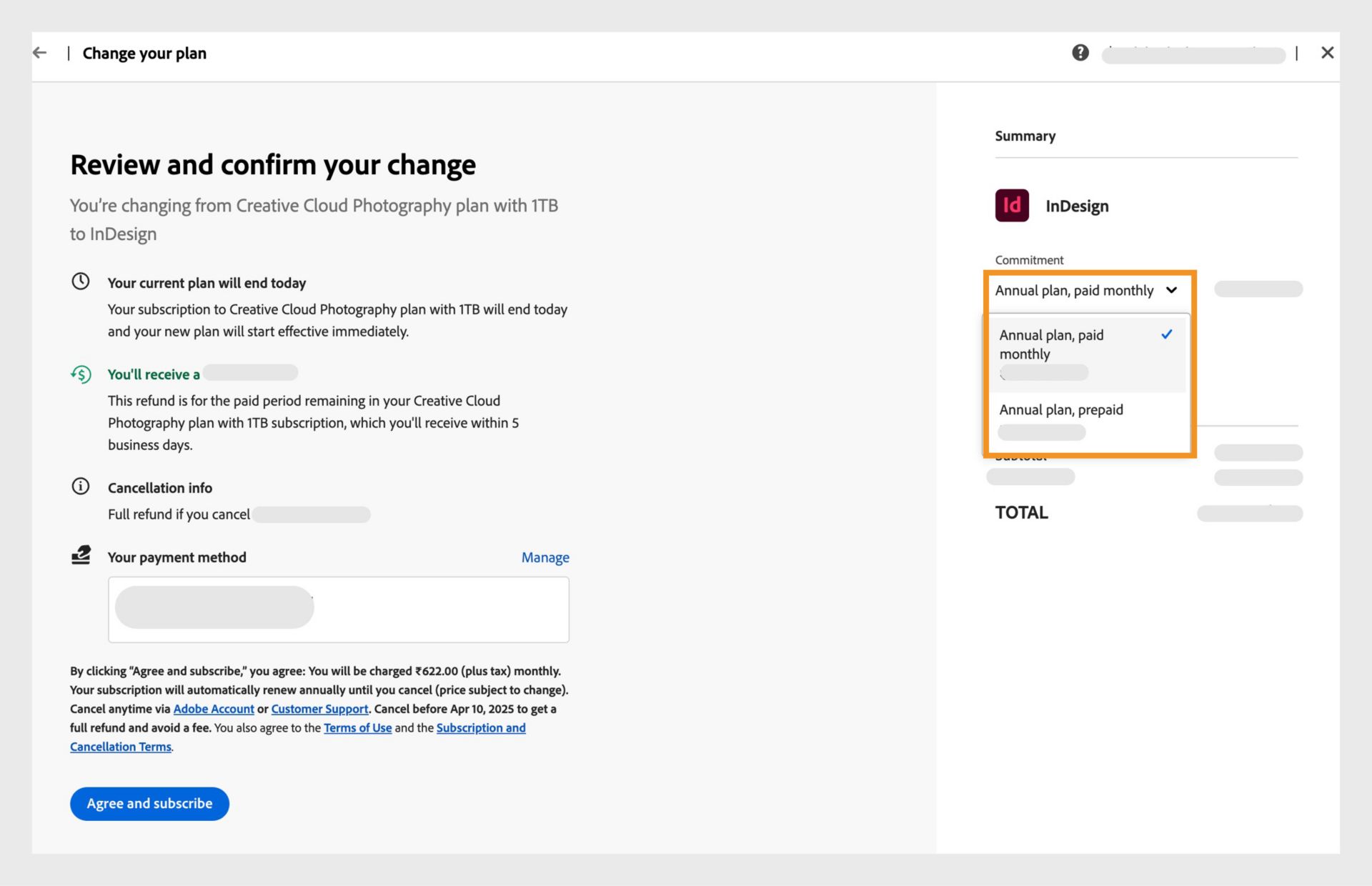Click Agree and subscribe button
Viewport: 1372px width, 886px height.
[149, 804]
